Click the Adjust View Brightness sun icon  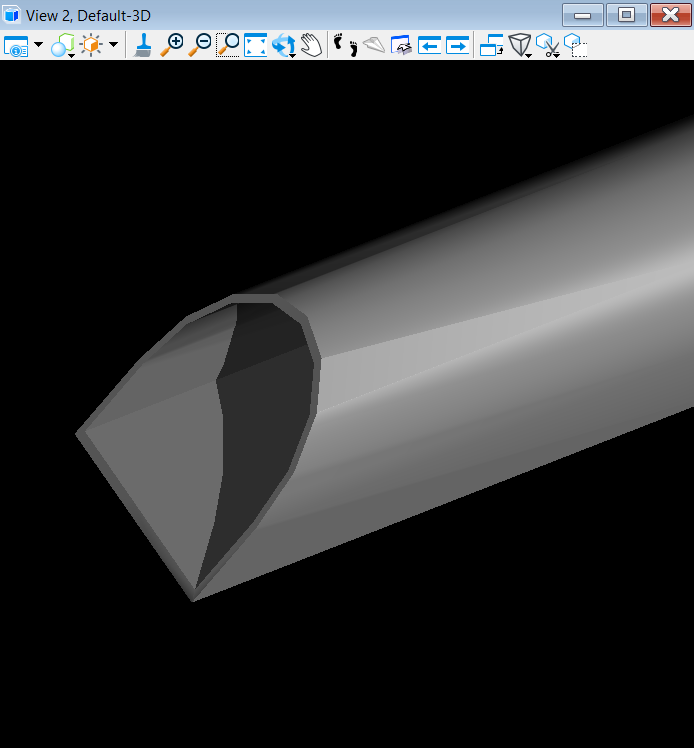tap(91, 45)
